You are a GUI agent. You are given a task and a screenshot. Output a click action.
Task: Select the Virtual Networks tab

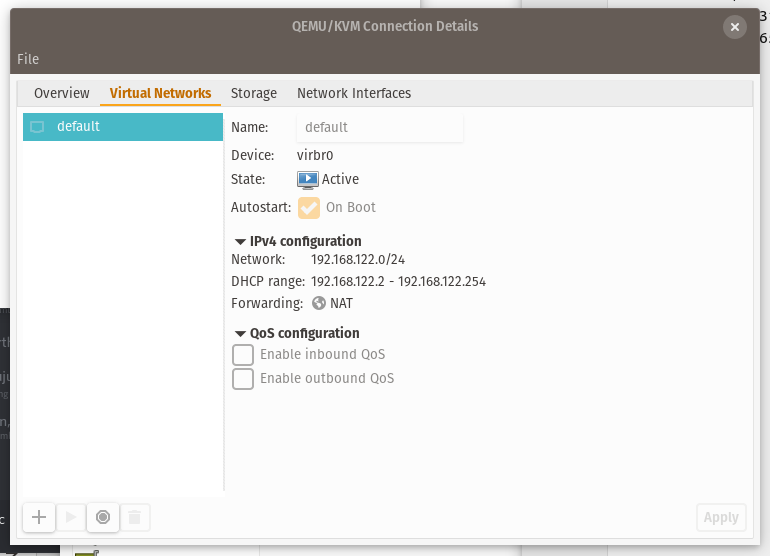pos(161,93)
